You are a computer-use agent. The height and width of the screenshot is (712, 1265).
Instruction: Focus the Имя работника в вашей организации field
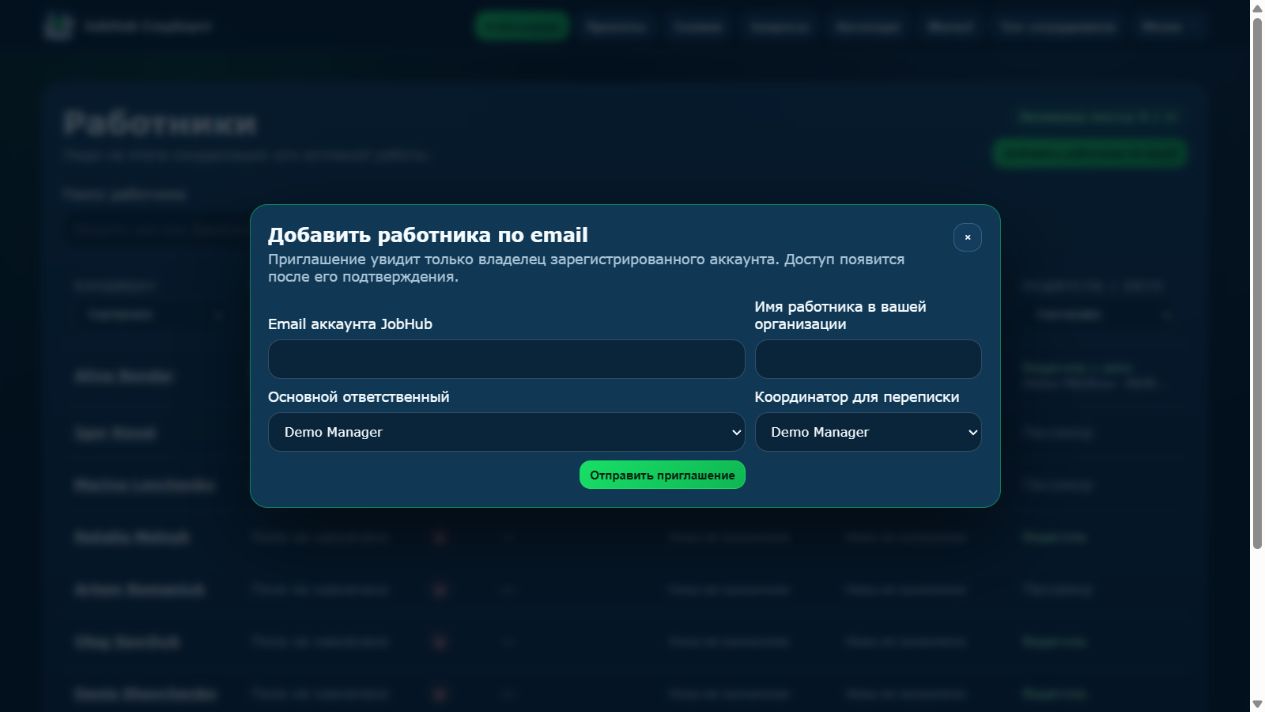coord(868,359)
